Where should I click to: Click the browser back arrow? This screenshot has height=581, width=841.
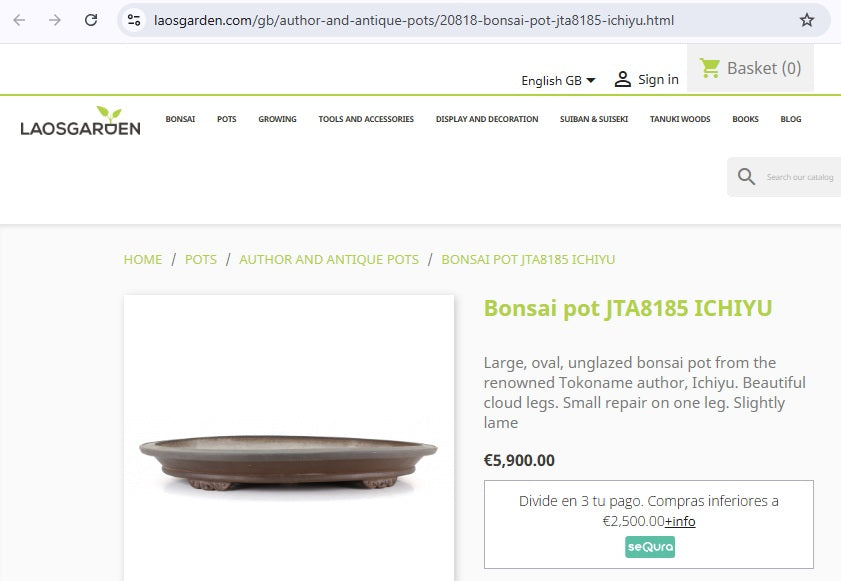point(19,20)
